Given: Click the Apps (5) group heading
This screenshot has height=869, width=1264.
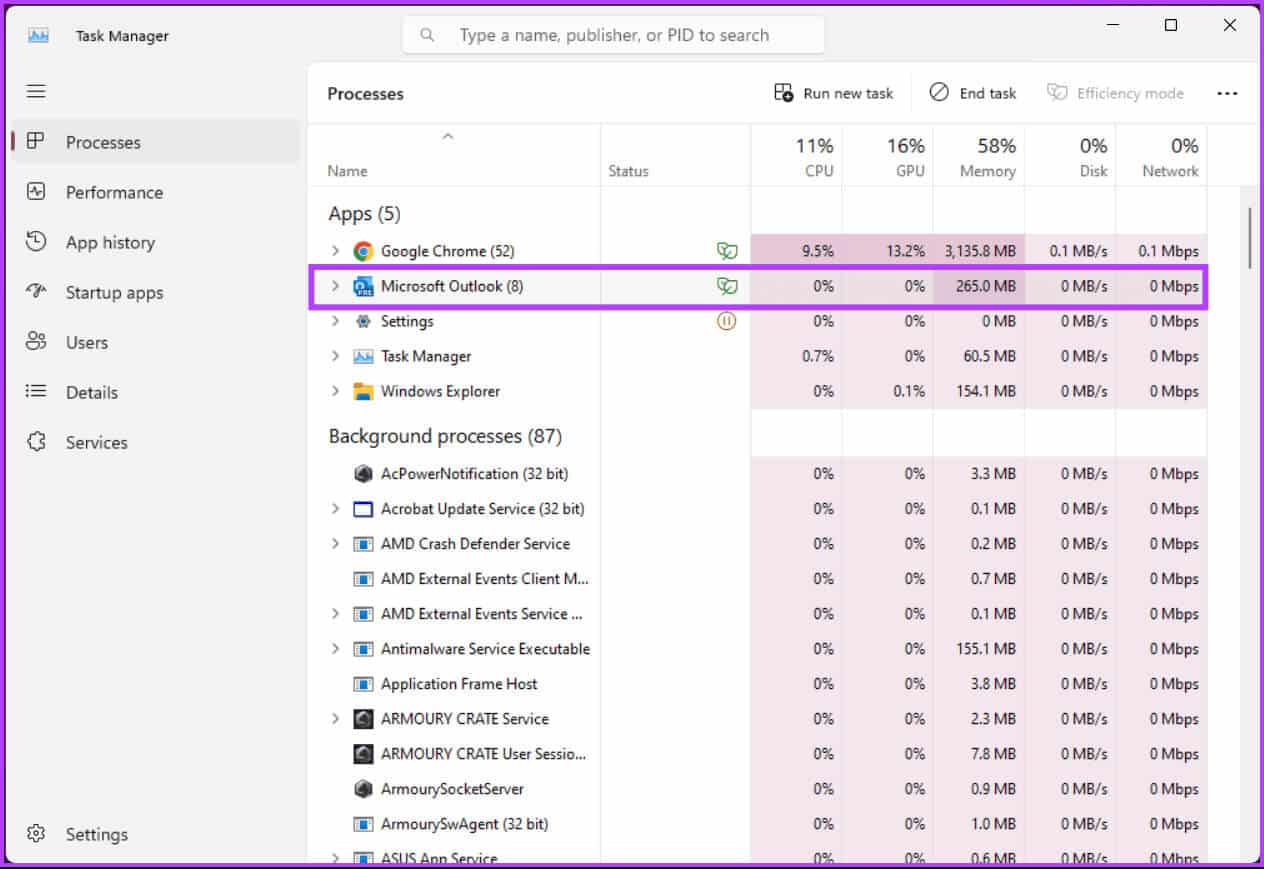Looking at the screenshot, I should point(365,214).
